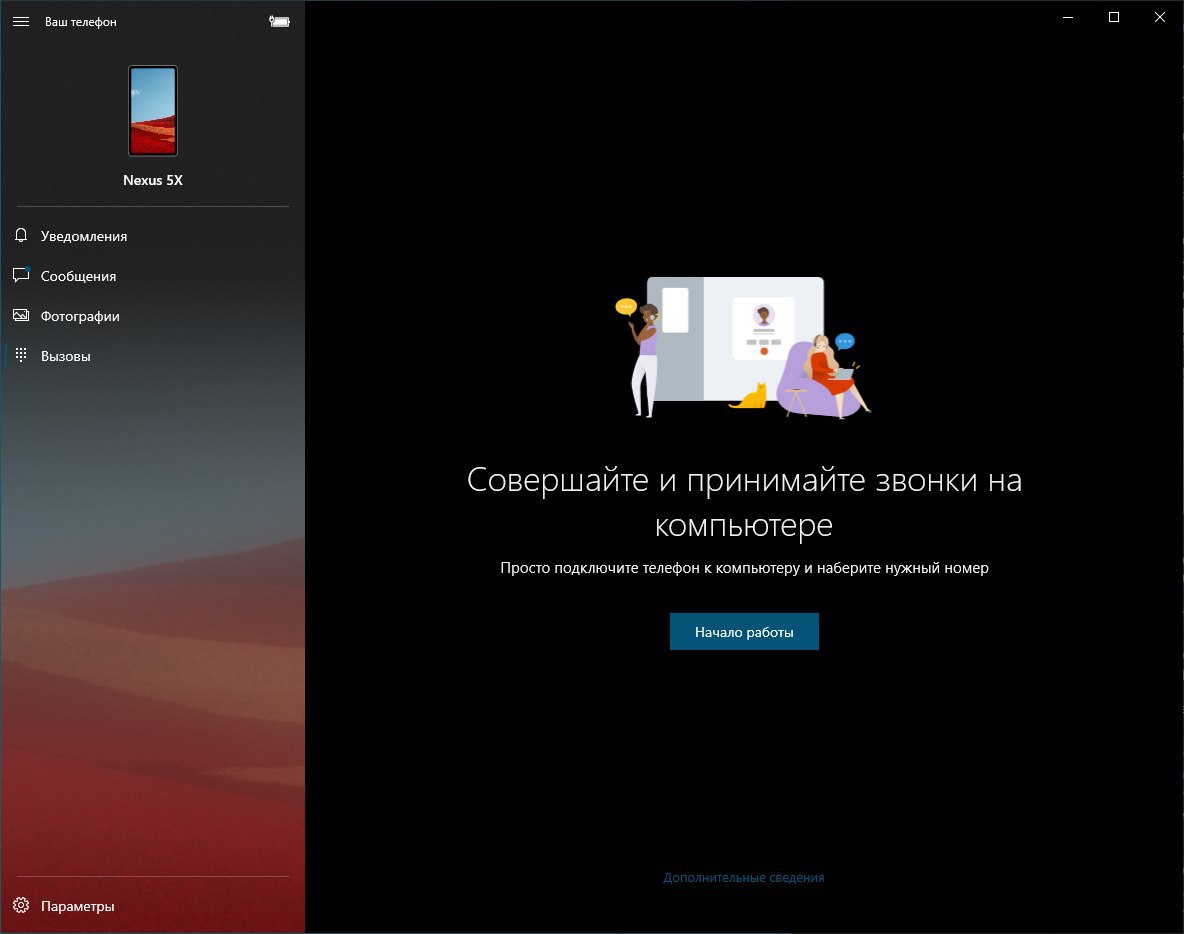This screenshot has width=1184, height=934.
Task: Minimize the Ваш телефон window
Action: 1068,17
